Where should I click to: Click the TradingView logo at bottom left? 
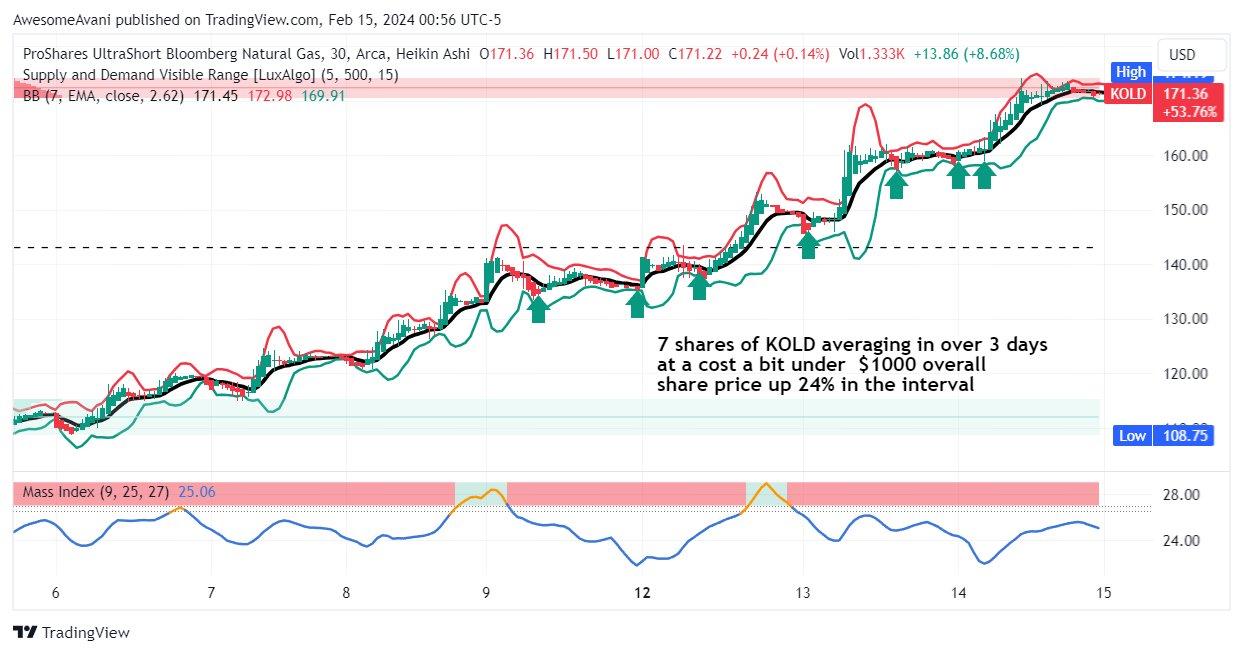(71, 632)
